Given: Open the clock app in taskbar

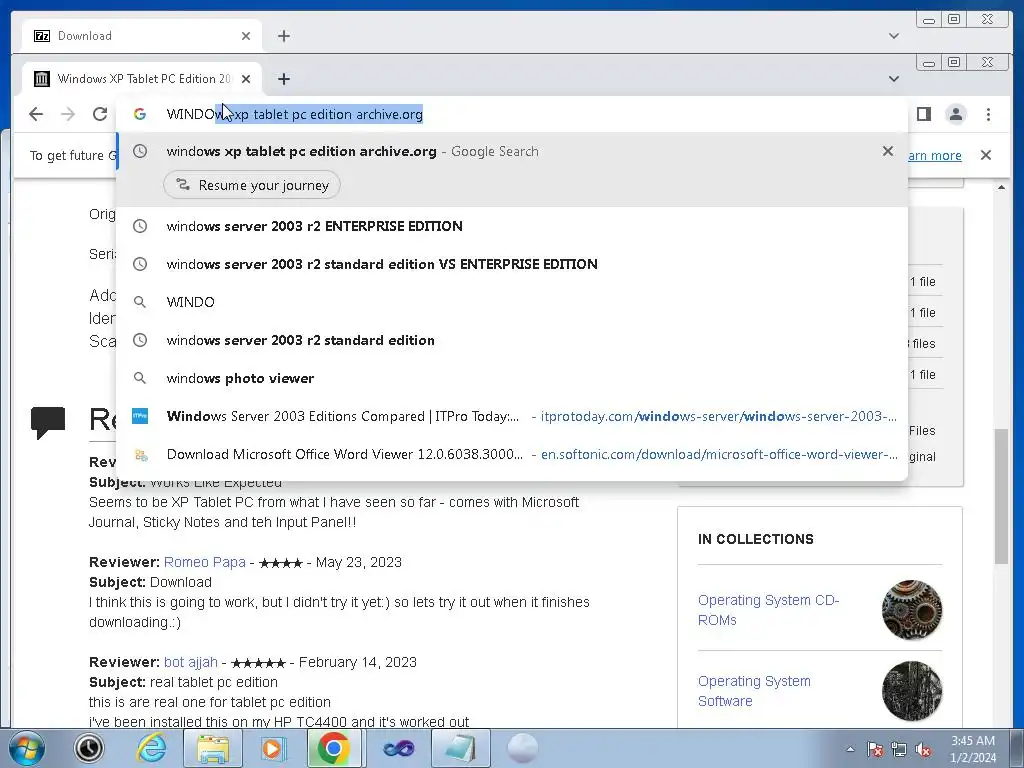Looking at the screenshot, I should point(89,748).
